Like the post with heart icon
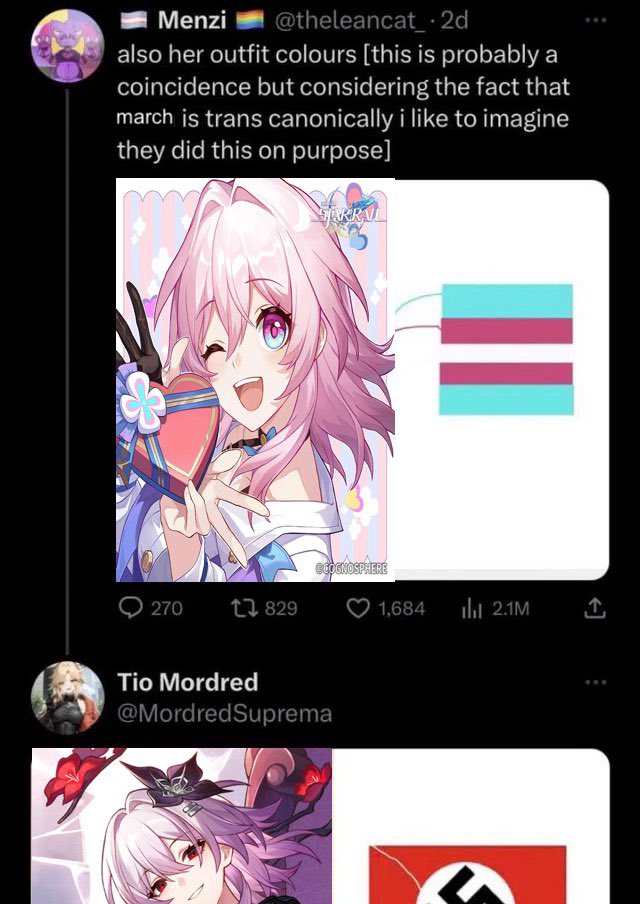This screenshot has height=904, width=640. (x=359, y=608)
